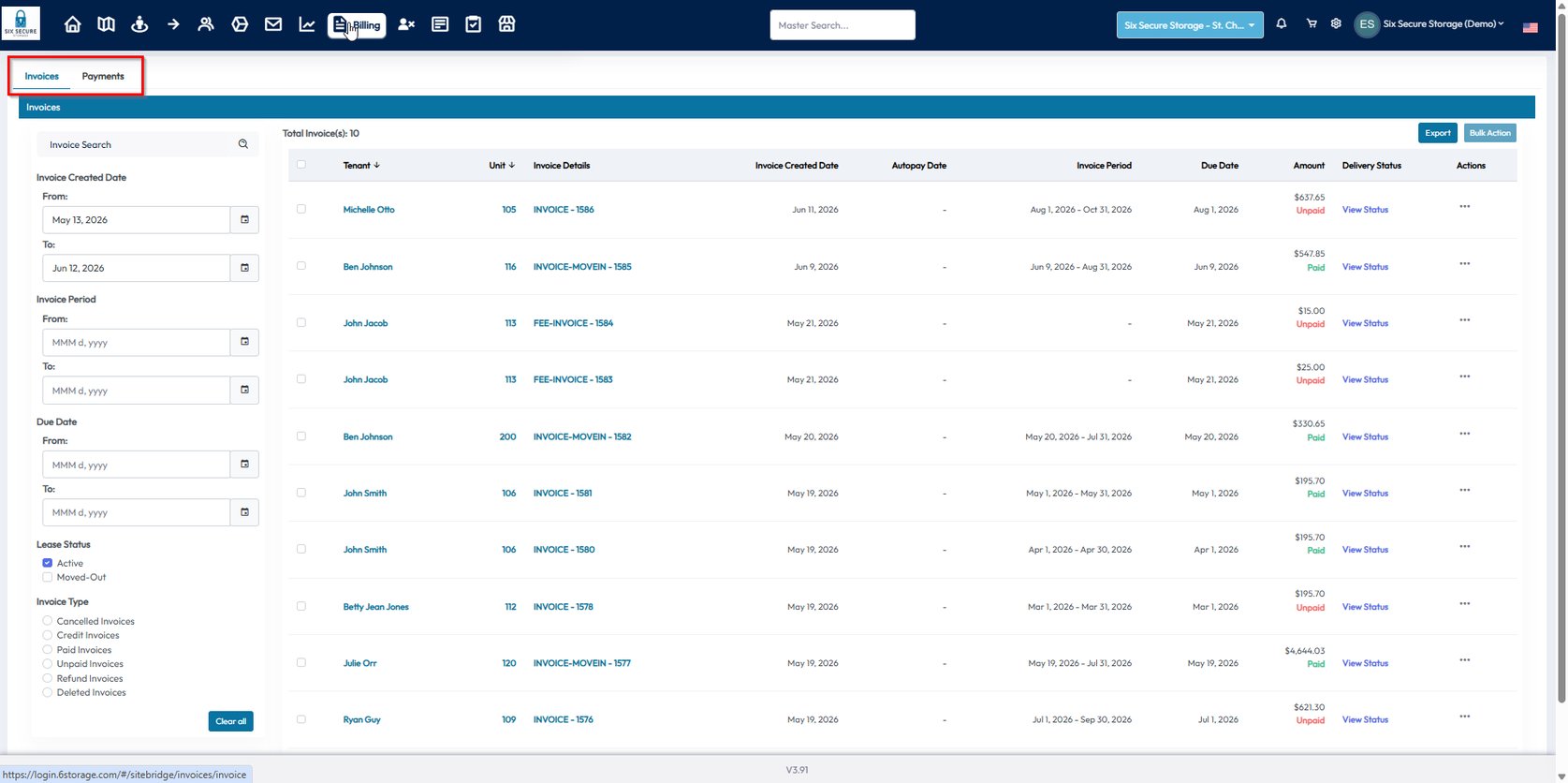Open the shopping cart icon
This screenshot has width=1568, height=783.
click(1312, 23)
